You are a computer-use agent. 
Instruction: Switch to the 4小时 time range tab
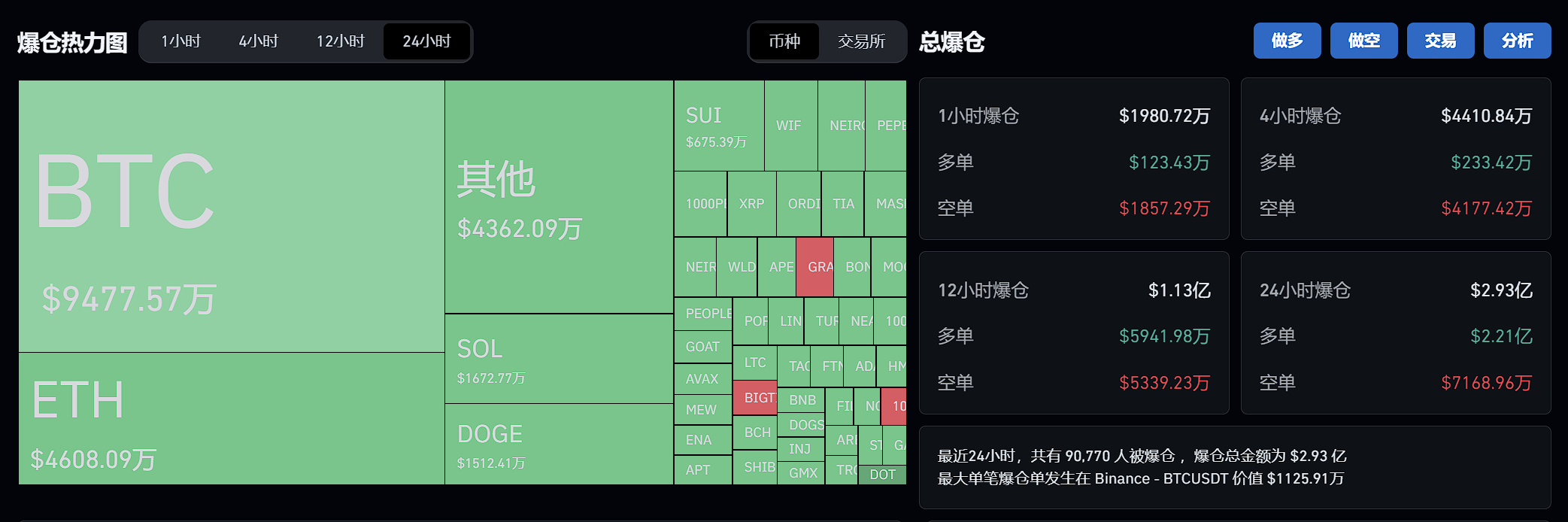[259, 41]
